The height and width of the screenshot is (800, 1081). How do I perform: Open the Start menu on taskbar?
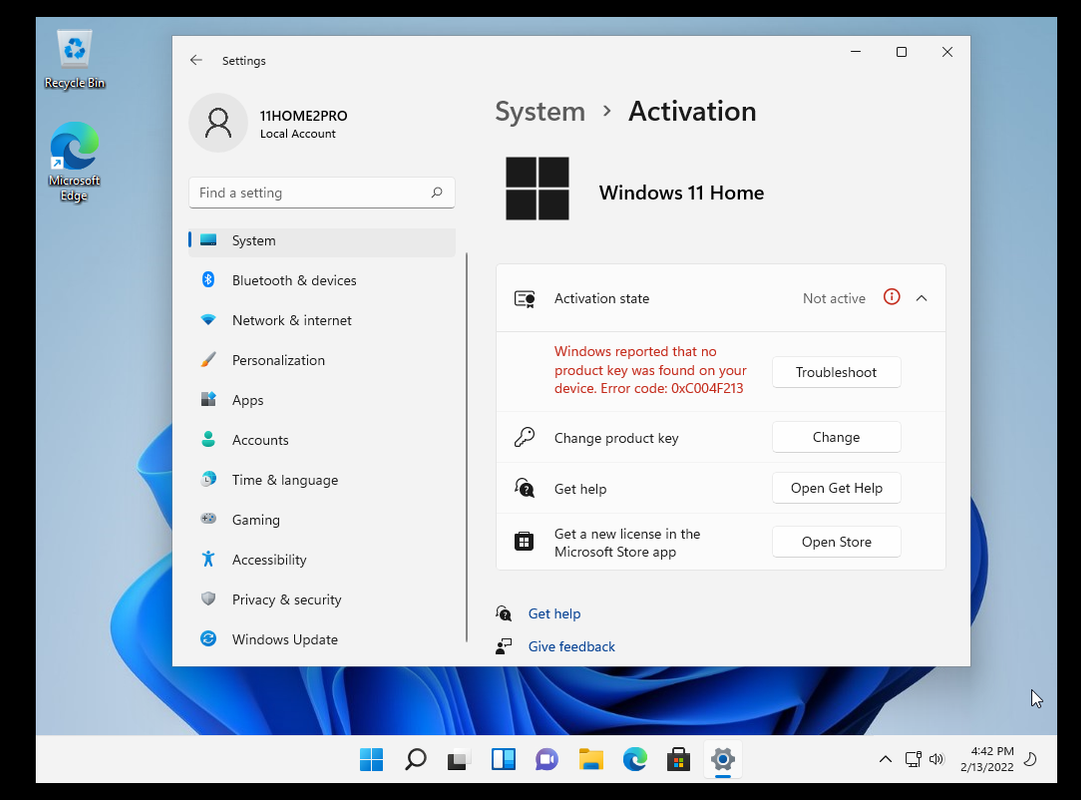[371, 759]
